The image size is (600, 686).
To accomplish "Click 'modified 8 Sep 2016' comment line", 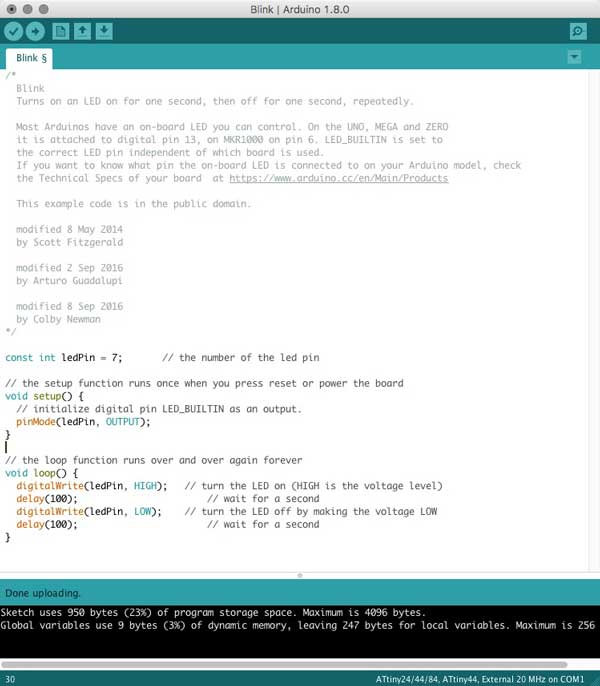I will [70, 306].
